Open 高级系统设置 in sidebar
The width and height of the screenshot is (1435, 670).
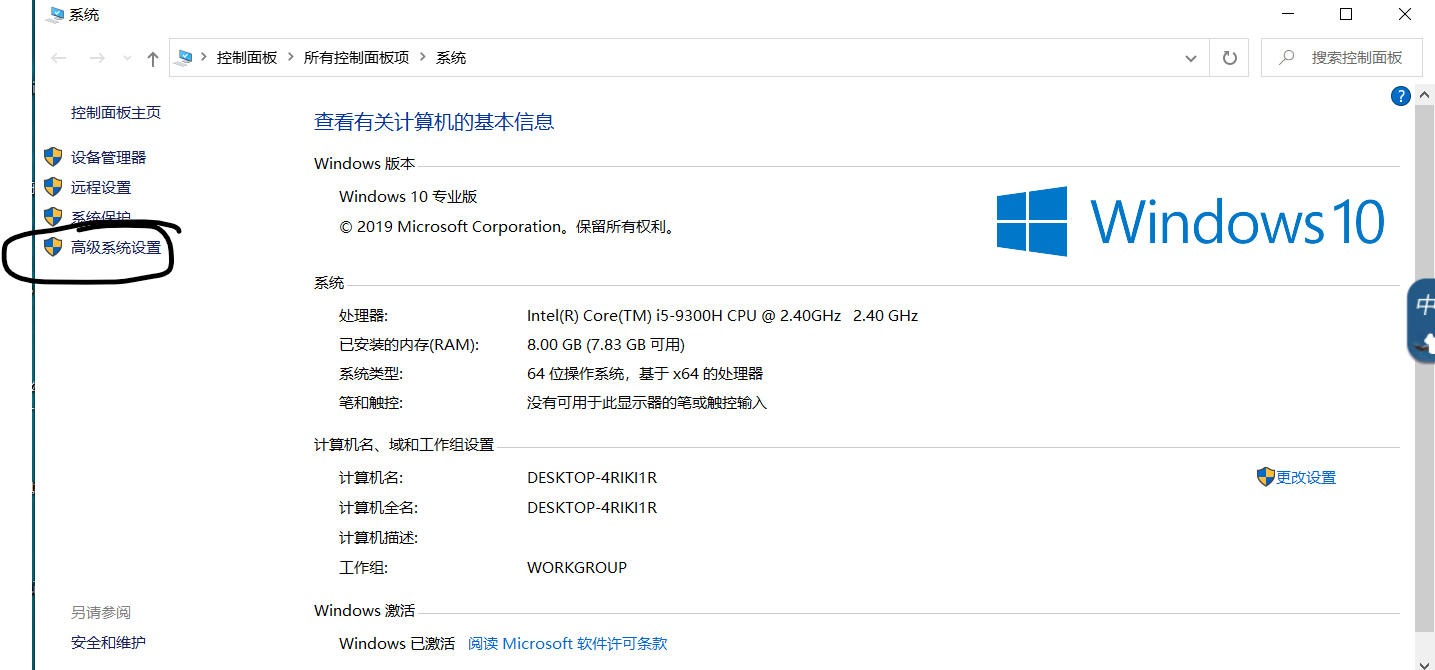(116, 248)
